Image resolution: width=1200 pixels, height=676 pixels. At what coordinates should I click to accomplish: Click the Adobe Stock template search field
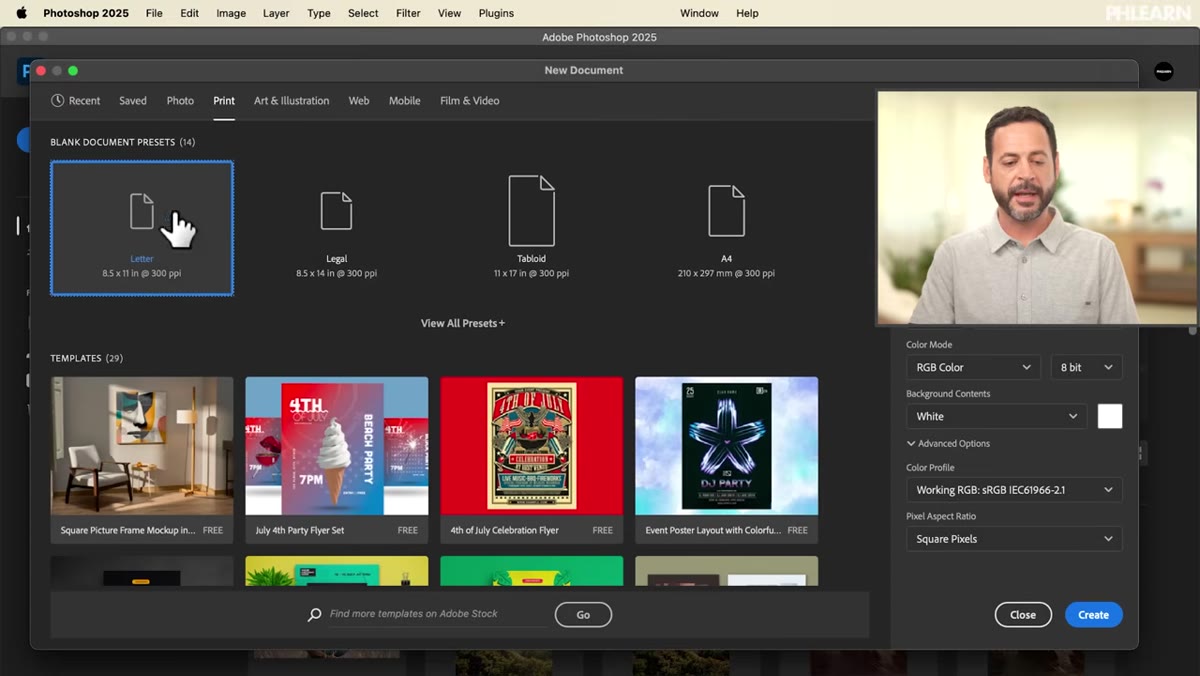437,614
